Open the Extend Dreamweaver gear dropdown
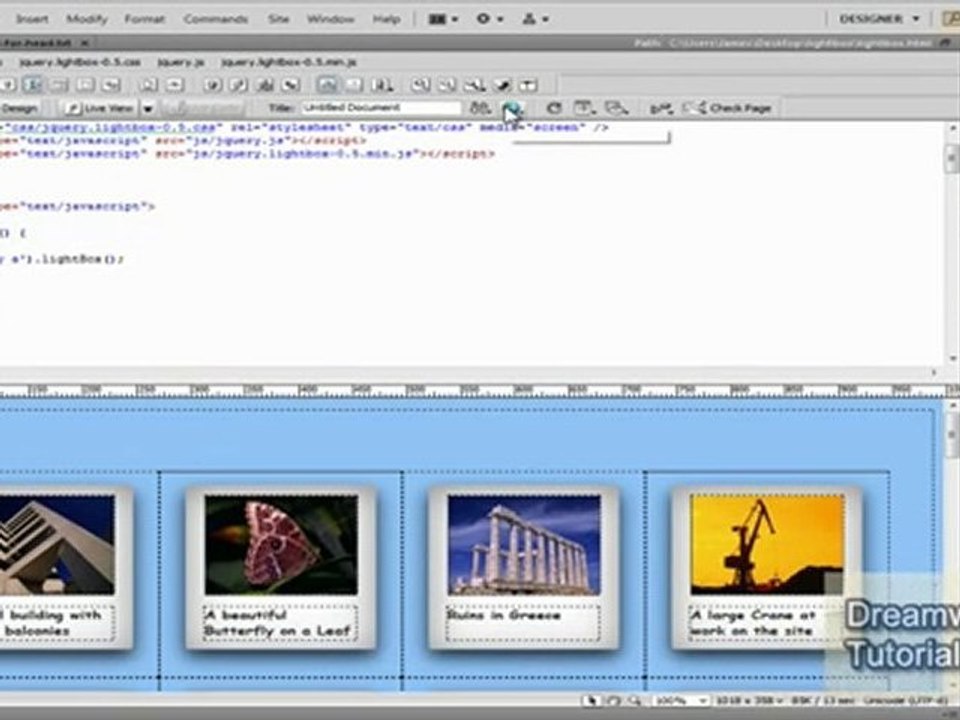Screen dimensions: 960x720 coord(490,19)
